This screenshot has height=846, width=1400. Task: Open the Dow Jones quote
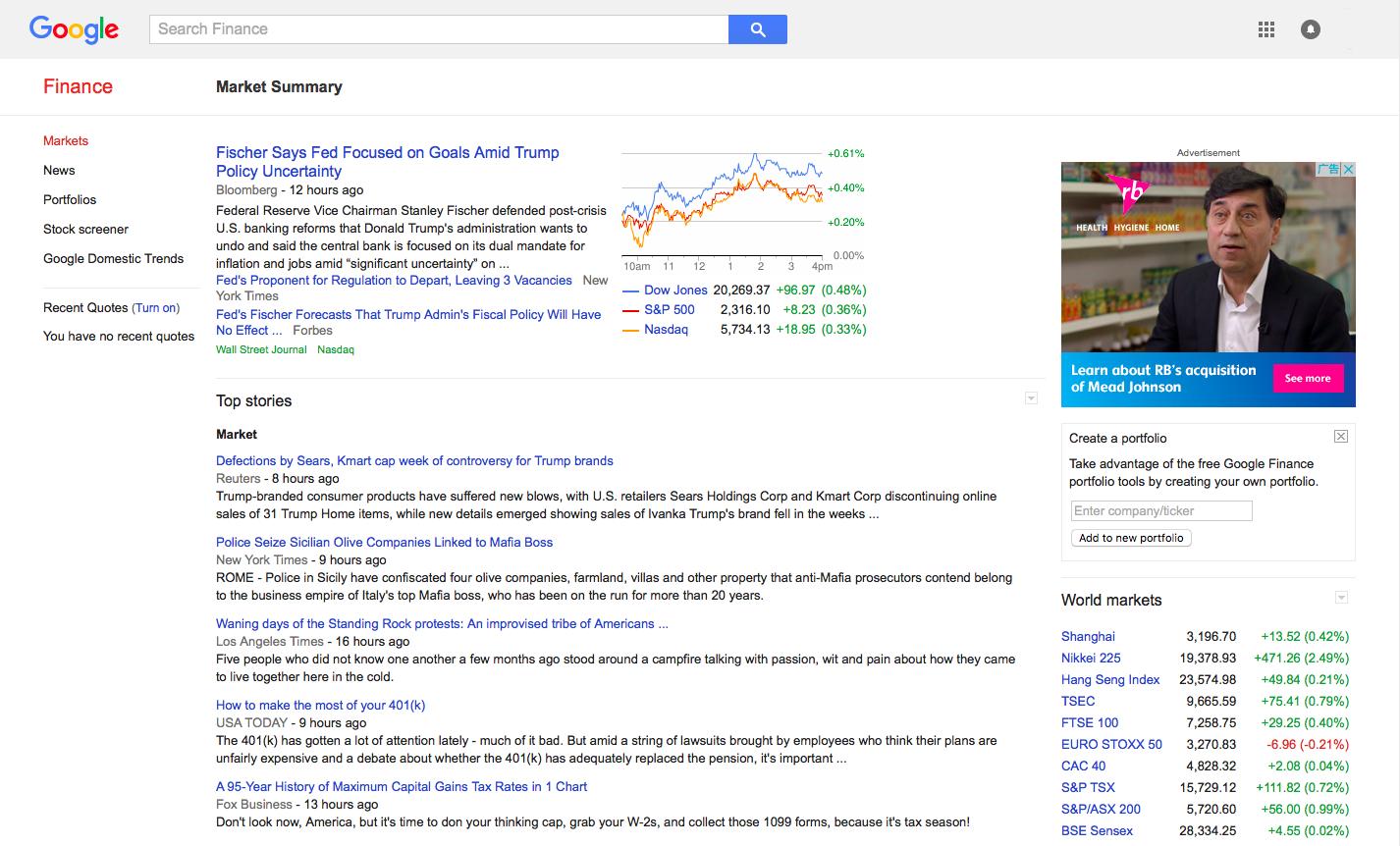pyautogui.click(x=675, y=290)
